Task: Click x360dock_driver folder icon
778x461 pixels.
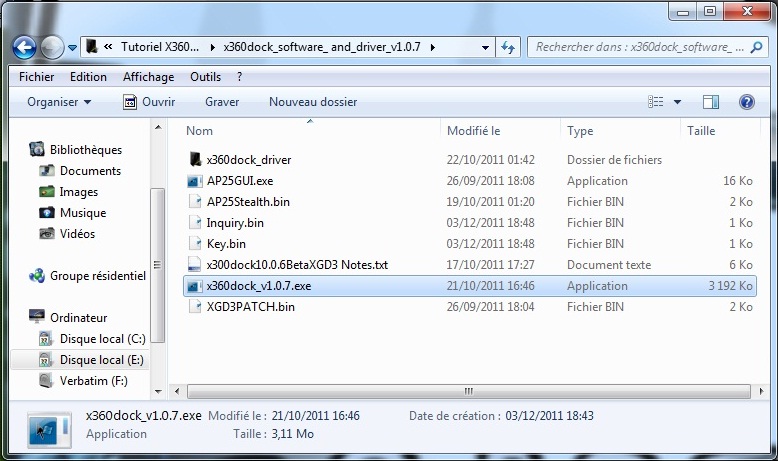Action: (x=195, y=159)
